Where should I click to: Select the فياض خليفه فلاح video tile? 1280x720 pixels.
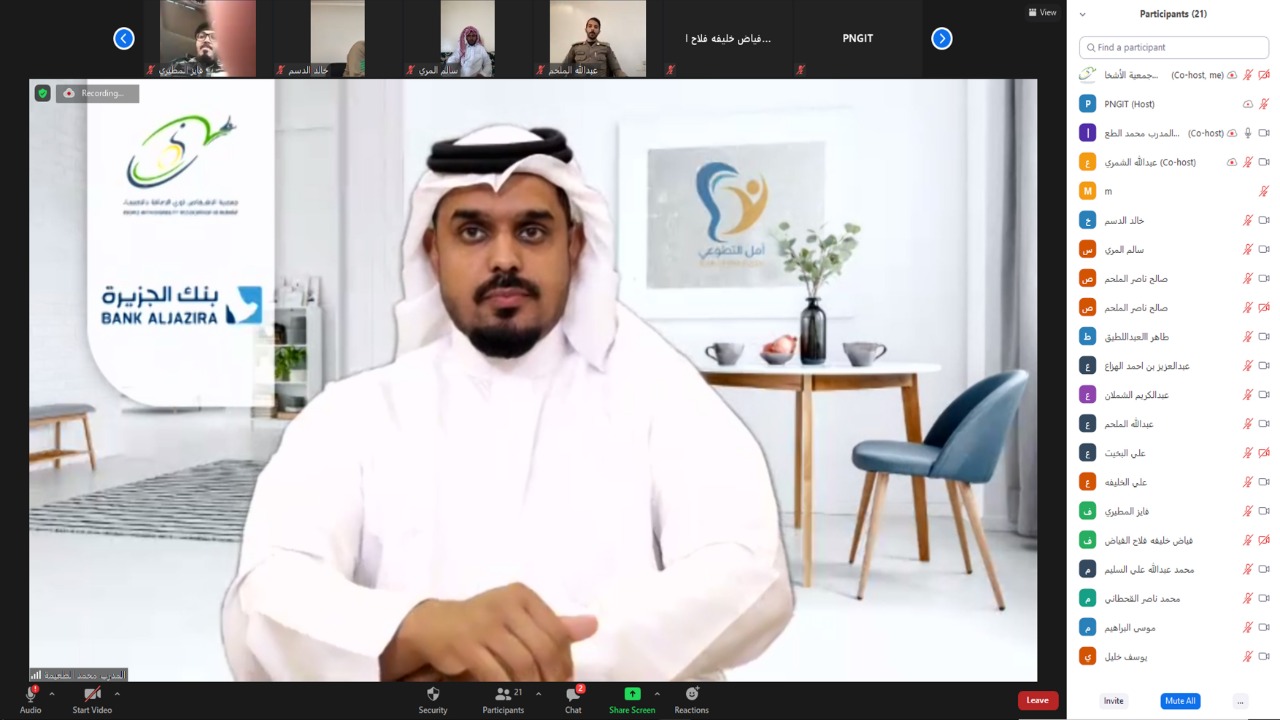tap(728, 38)
